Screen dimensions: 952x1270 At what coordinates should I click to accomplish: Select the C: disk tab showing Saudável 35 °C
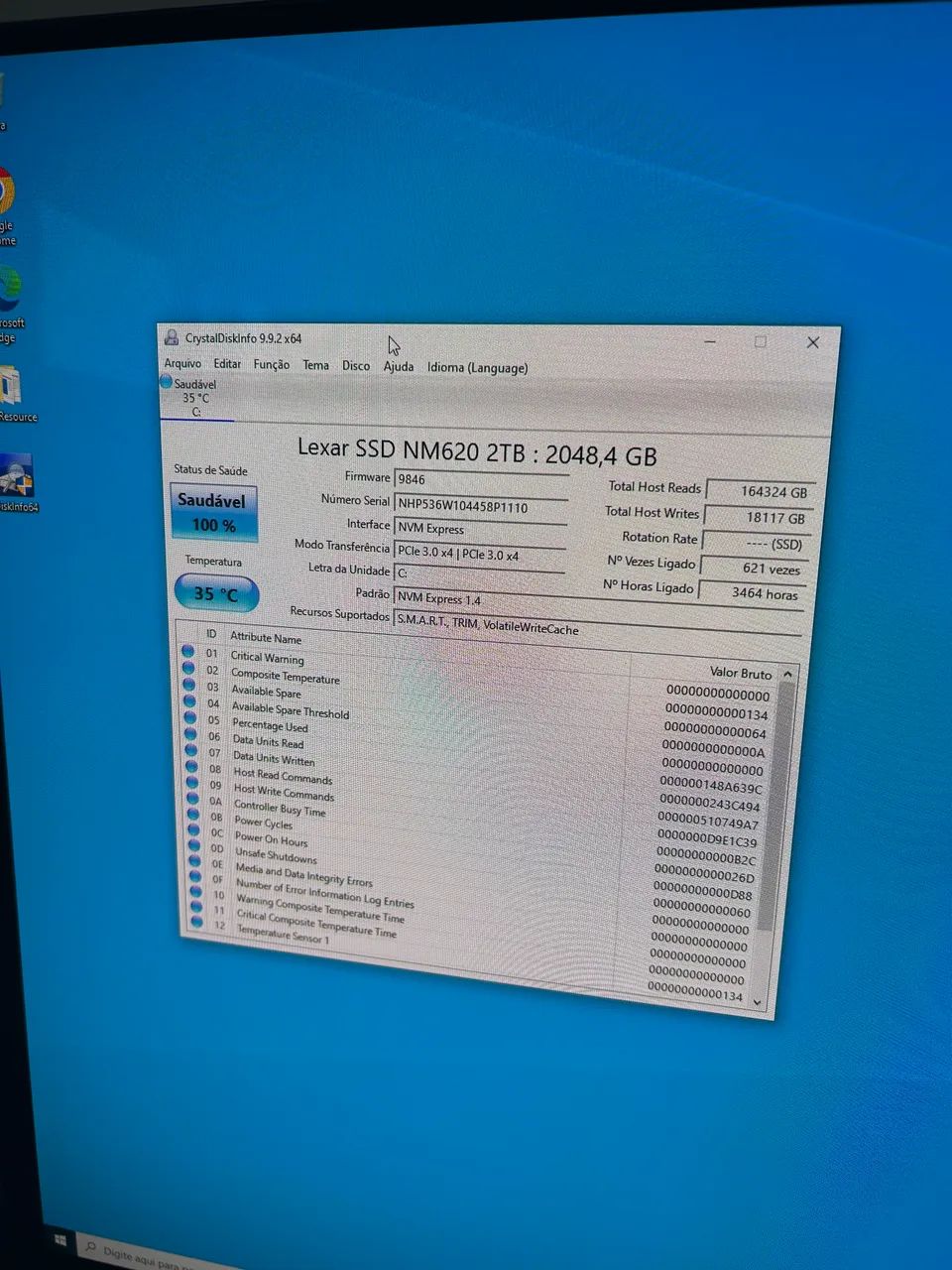[x=195, y=398]
